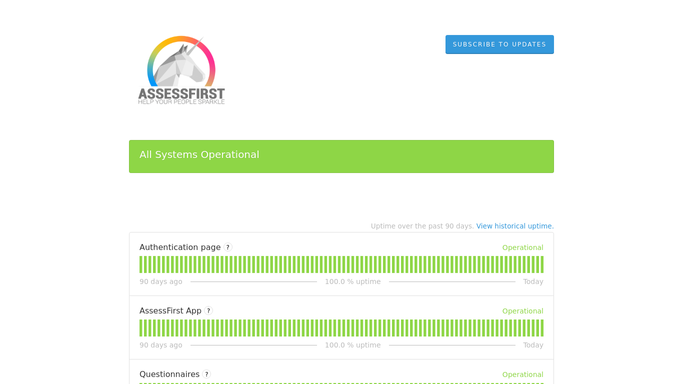Click Authentication page 100.0 % uptime text
Screen dimensions: 683x384
pos(353,282)
